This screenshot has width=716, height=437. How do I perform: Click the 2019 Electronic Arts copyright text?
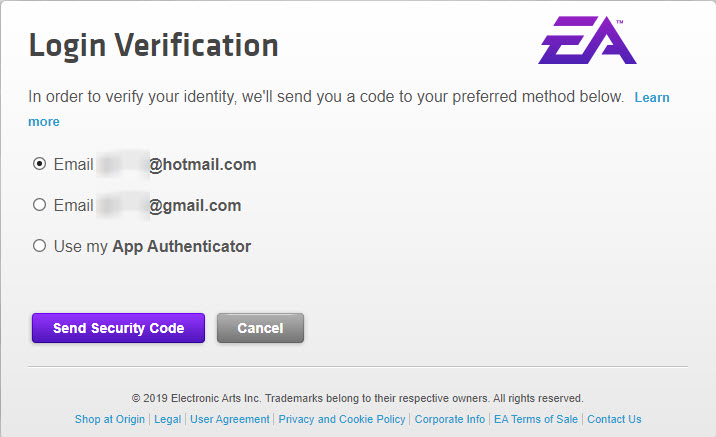[358, 398]
